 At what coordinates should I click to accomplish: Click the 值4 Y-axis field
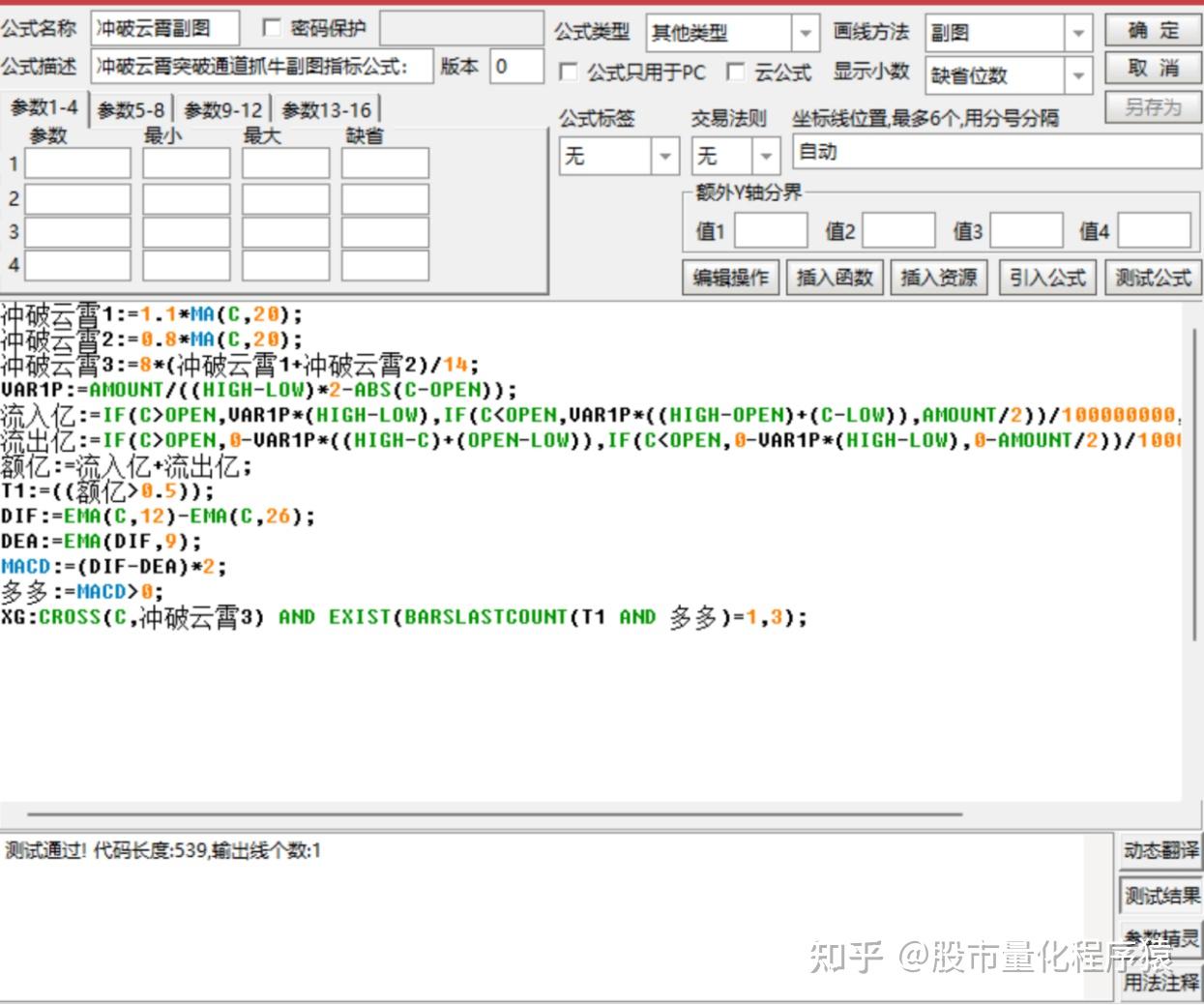tap(1155, 230)
